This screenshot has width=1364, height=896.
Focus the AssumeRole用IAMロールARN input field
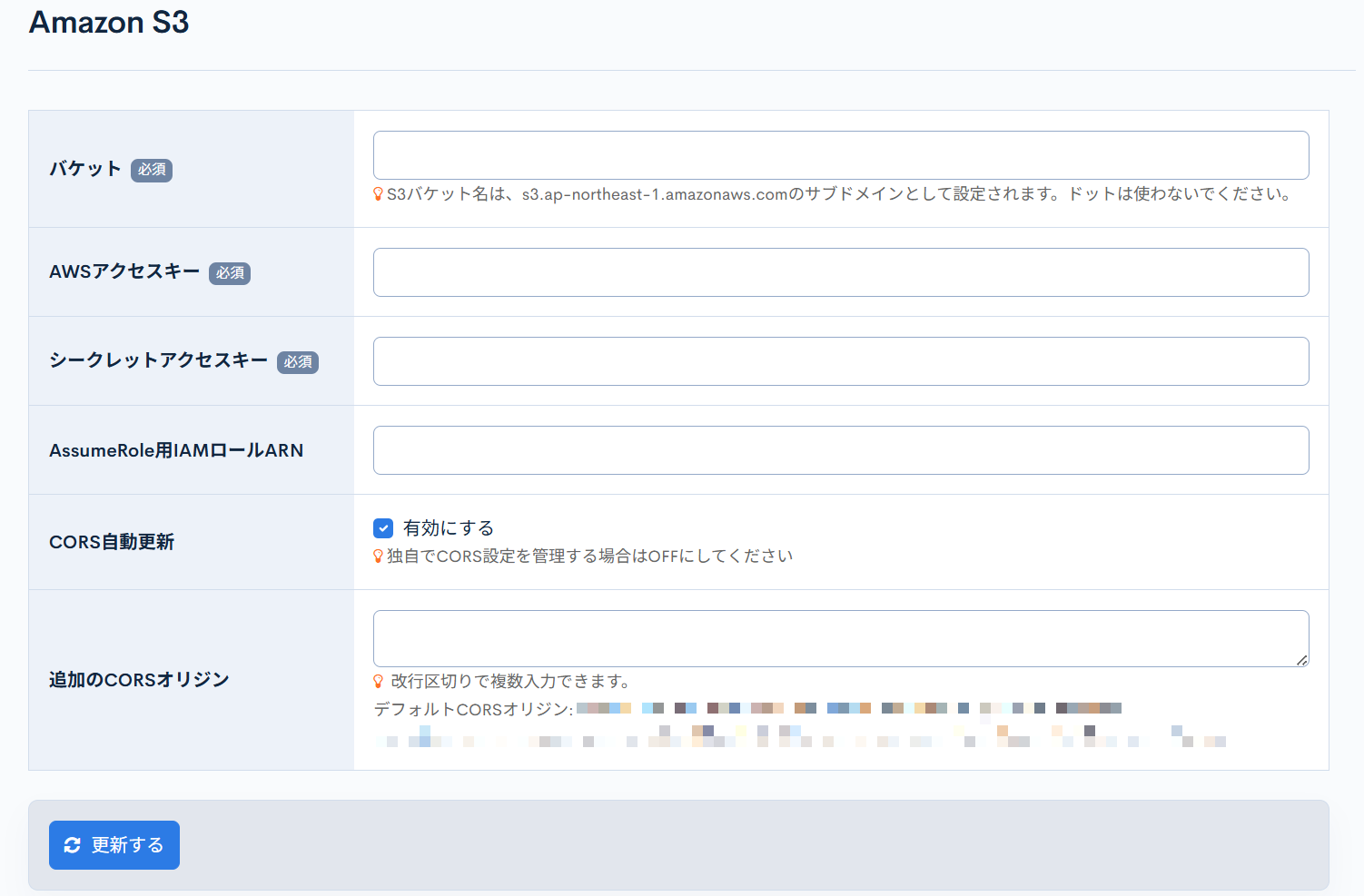(x=840, y=449)
